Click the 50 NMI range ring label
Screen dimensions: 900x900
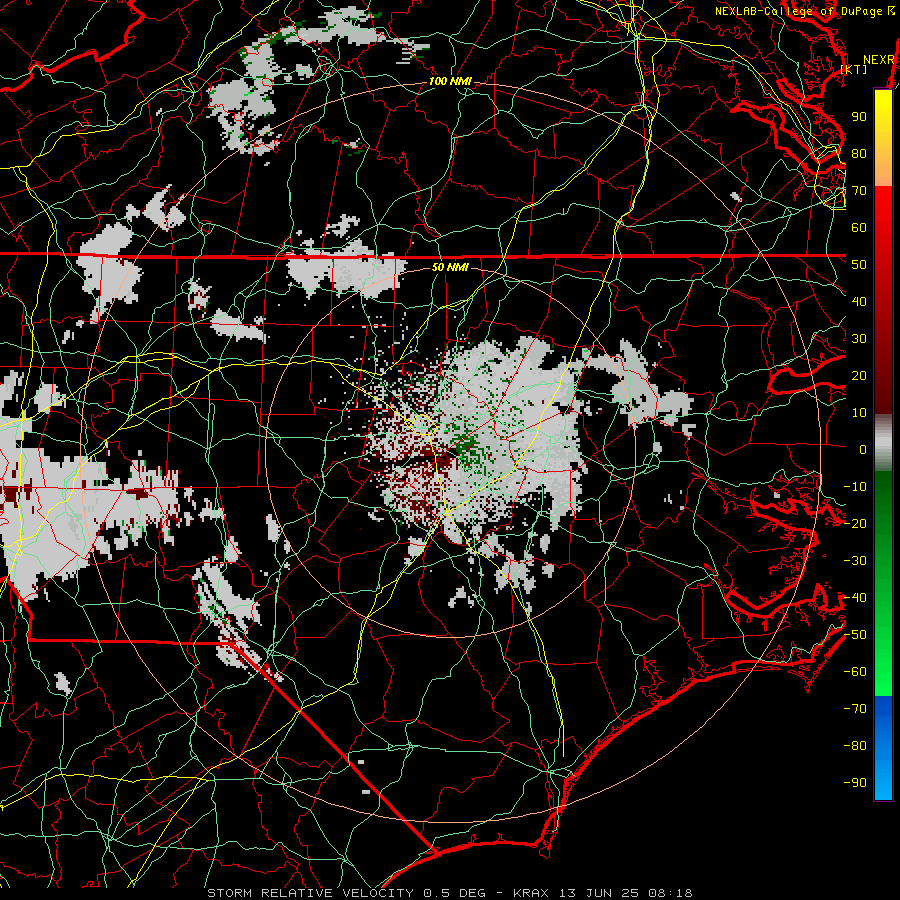click(450, 267)
